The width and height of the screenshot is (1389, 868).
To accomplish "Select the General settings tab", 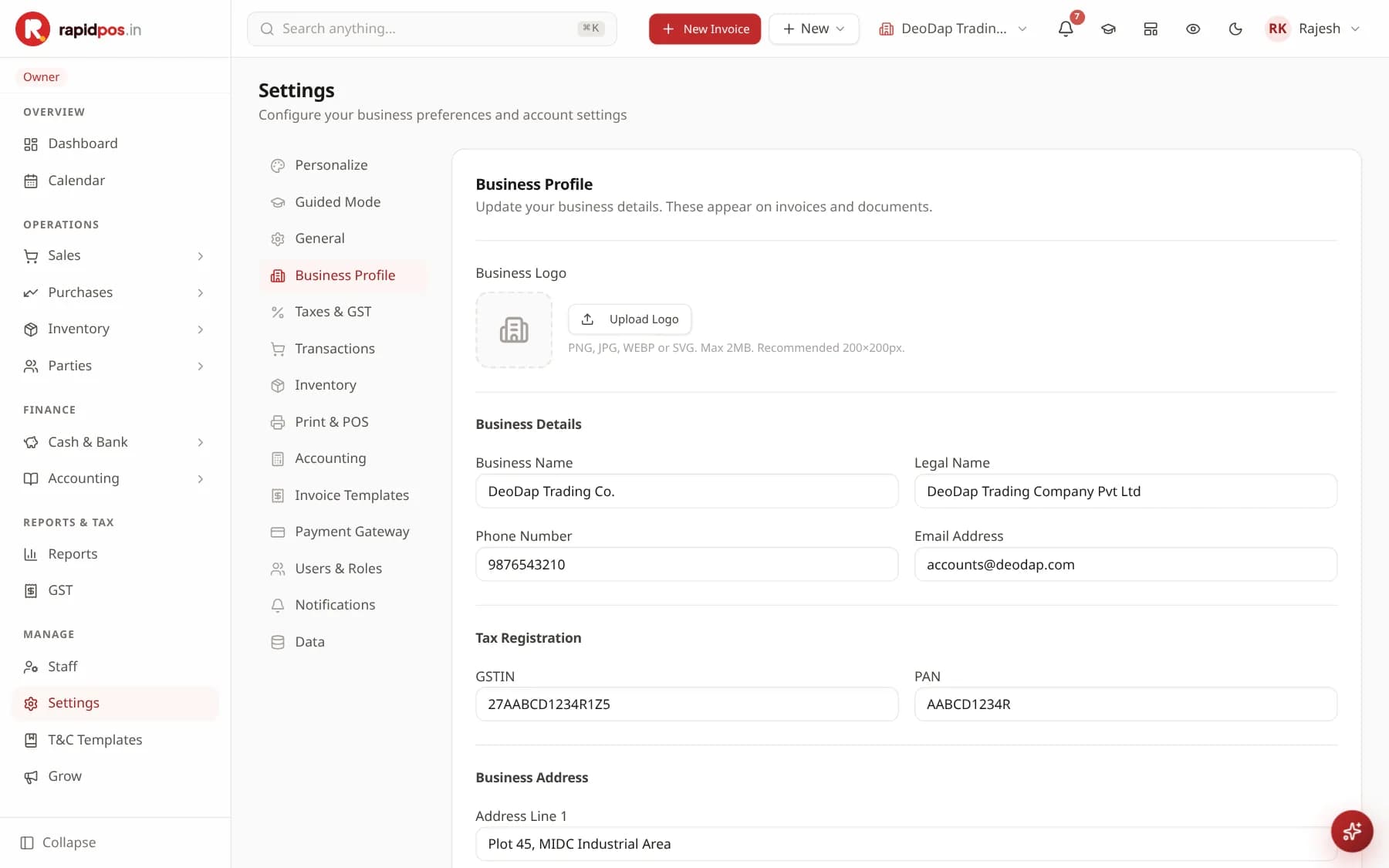I will click(x=343, y=238).
